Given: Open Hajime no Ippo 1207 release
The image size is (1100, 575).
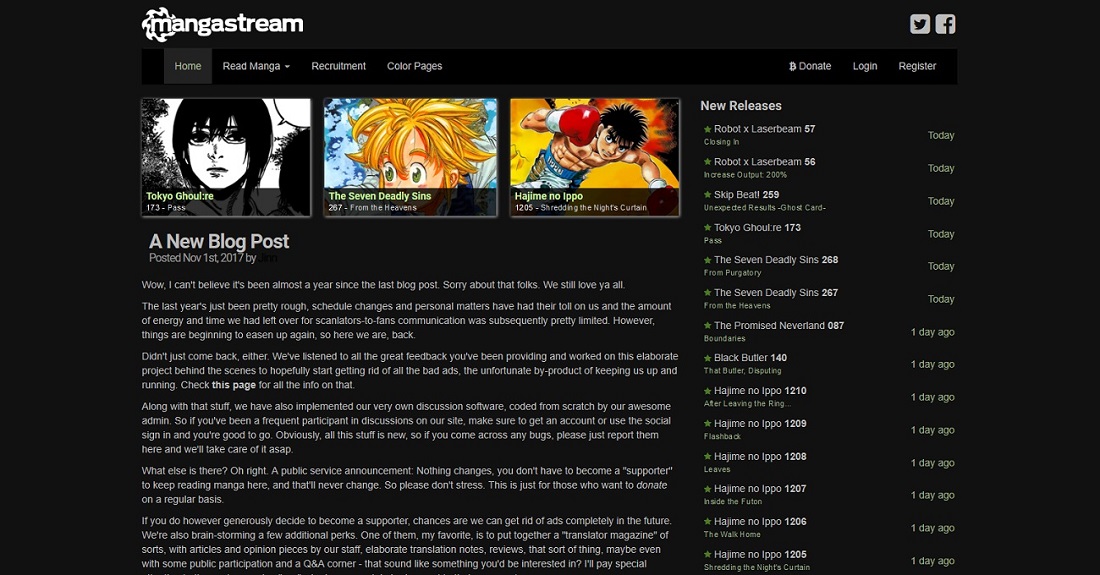Looking at the screenshot, I should tap(760, 489).
